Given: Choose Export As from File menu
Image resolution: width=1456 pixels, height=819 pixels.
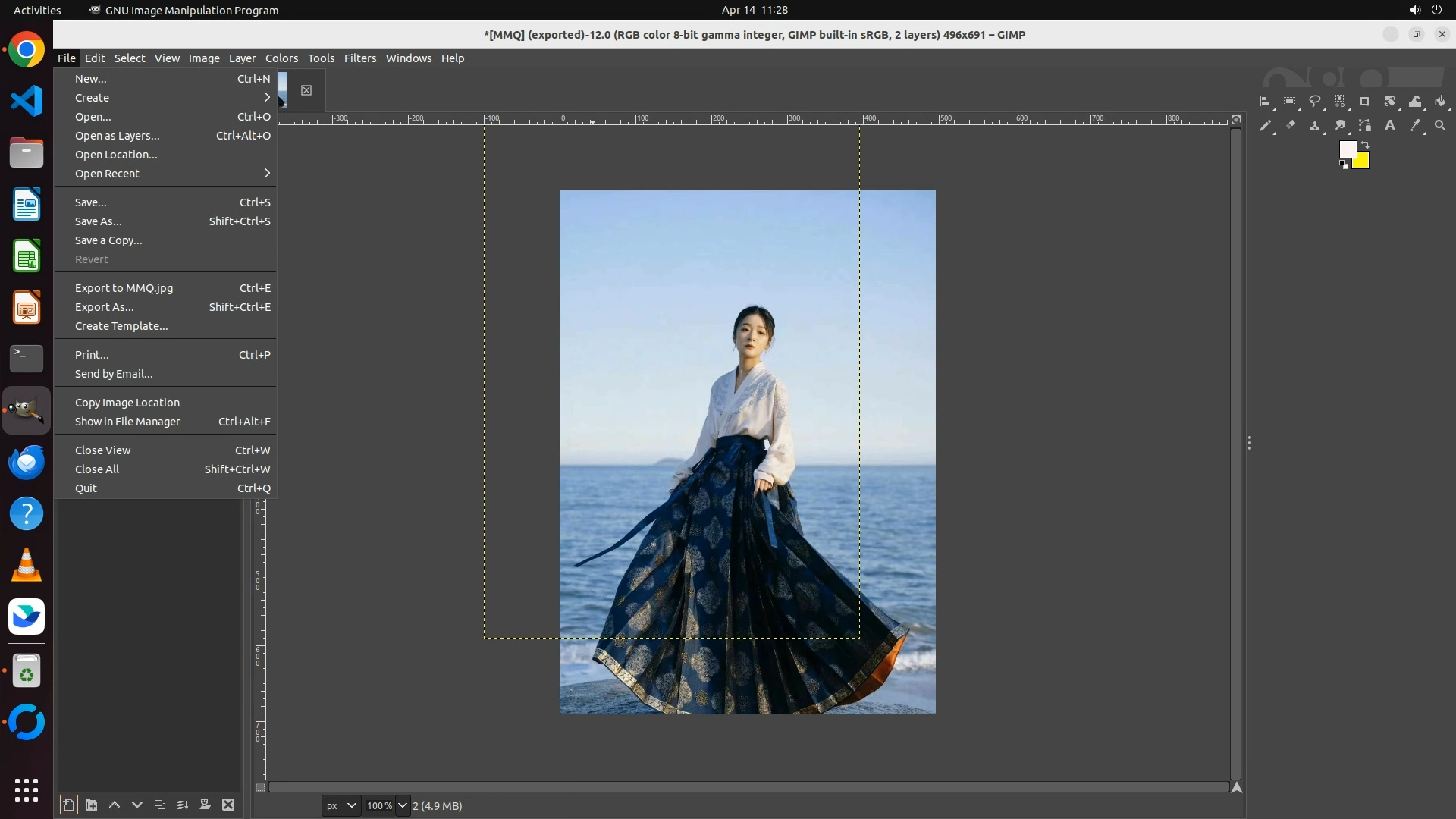Looking at the screenshot, I should pos(105,307).
